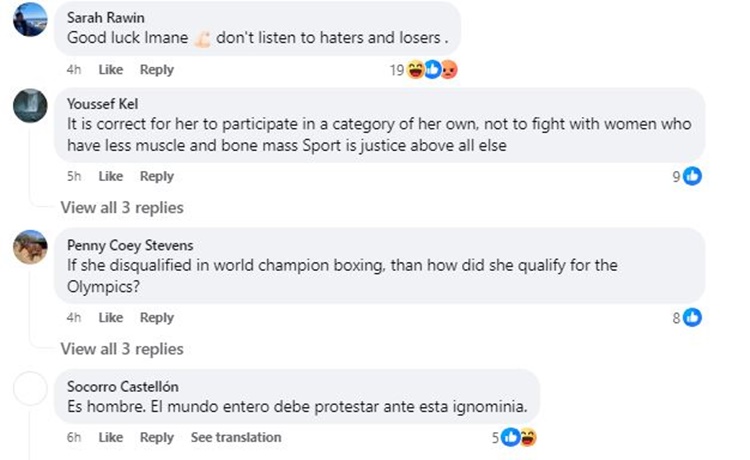Open Socorro Castellón's blank avatar
Screen dimensions: 750x460
pyautogui.click(x=30, y=388)
